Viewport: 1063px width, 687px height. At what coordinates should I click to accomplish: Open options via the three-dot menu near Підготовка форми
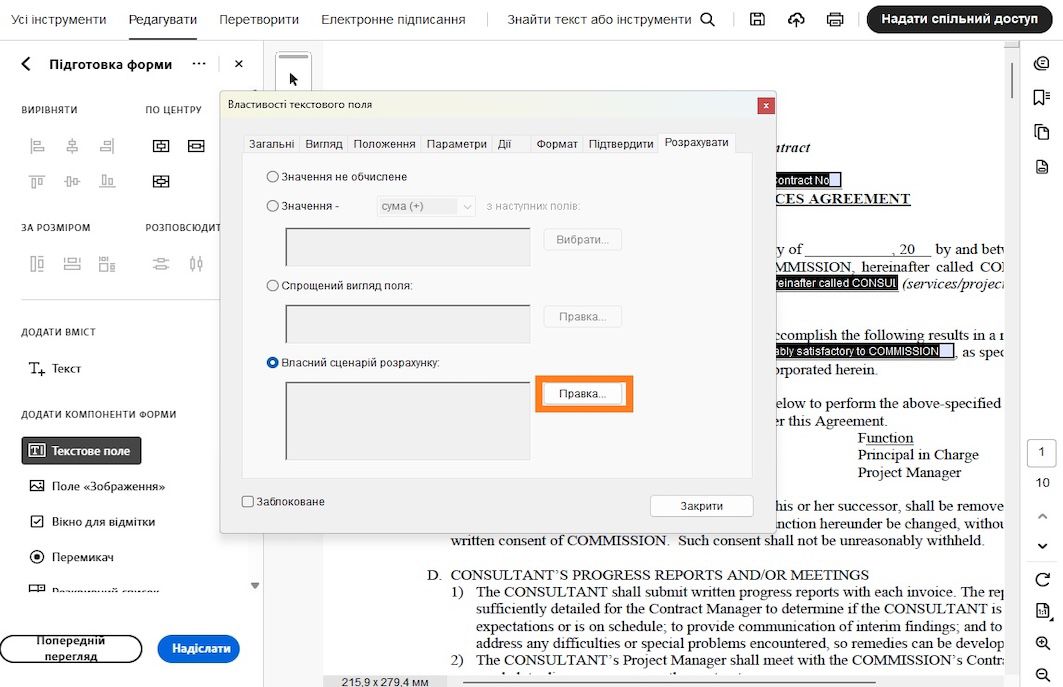coord(198,62)
